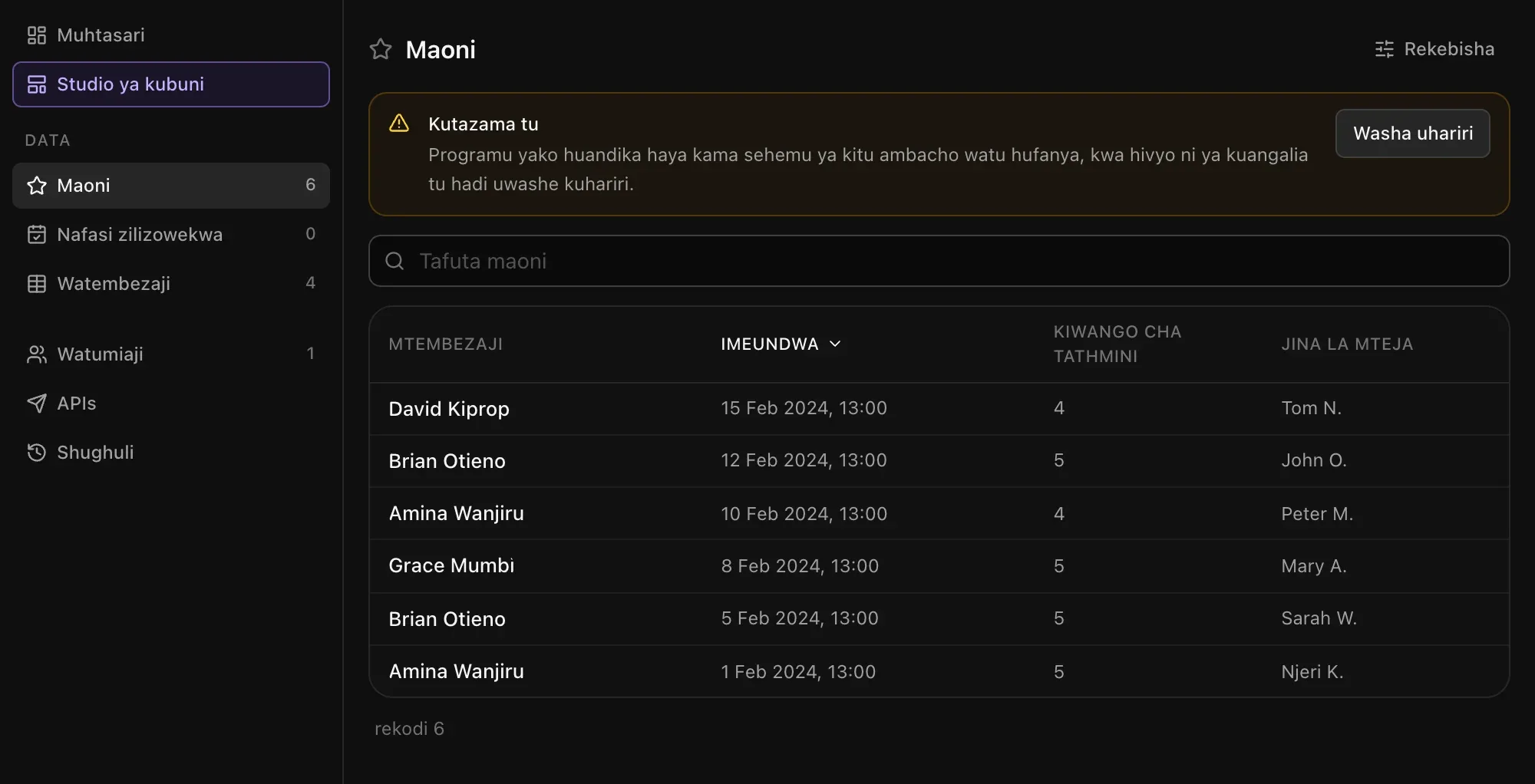Click the magnifier icon in search box
This screenshot has height=784, width=1535.
(x=394, y=261)
